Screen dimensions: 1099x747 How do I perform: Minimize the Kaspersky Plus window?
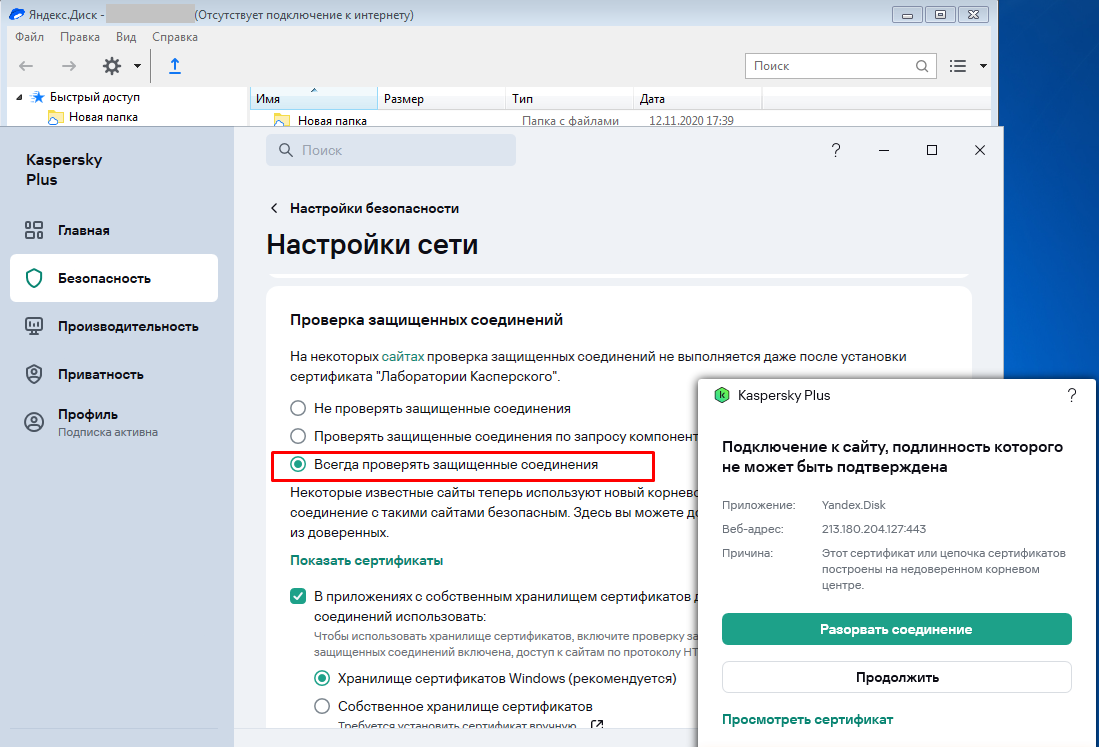(884, 150)
